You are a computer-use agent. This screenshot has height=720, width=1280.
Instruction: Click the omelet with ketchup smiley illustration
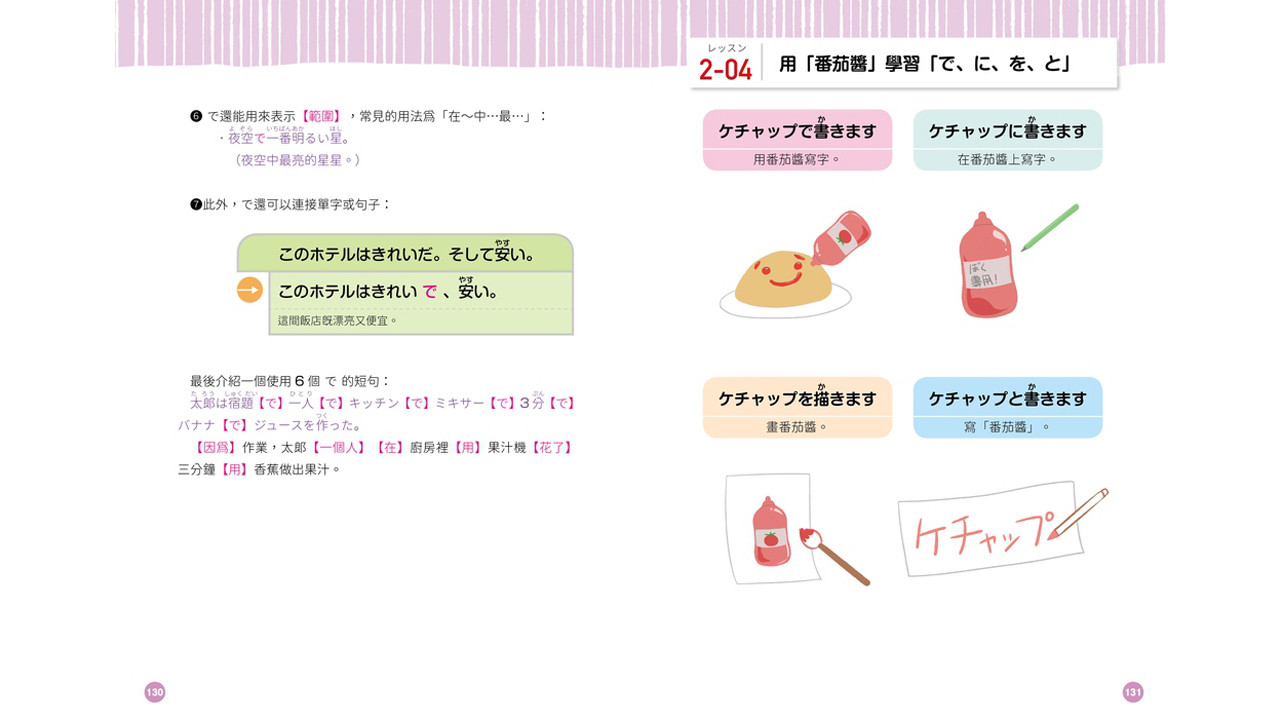pyautogui.click(x=779, y=280)
